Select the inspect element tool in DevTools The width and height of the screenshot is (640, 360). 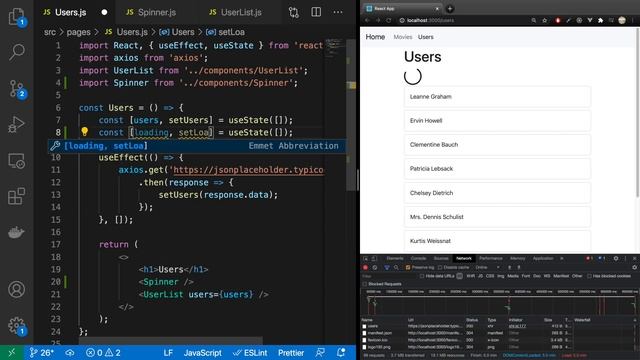point(366,258)
